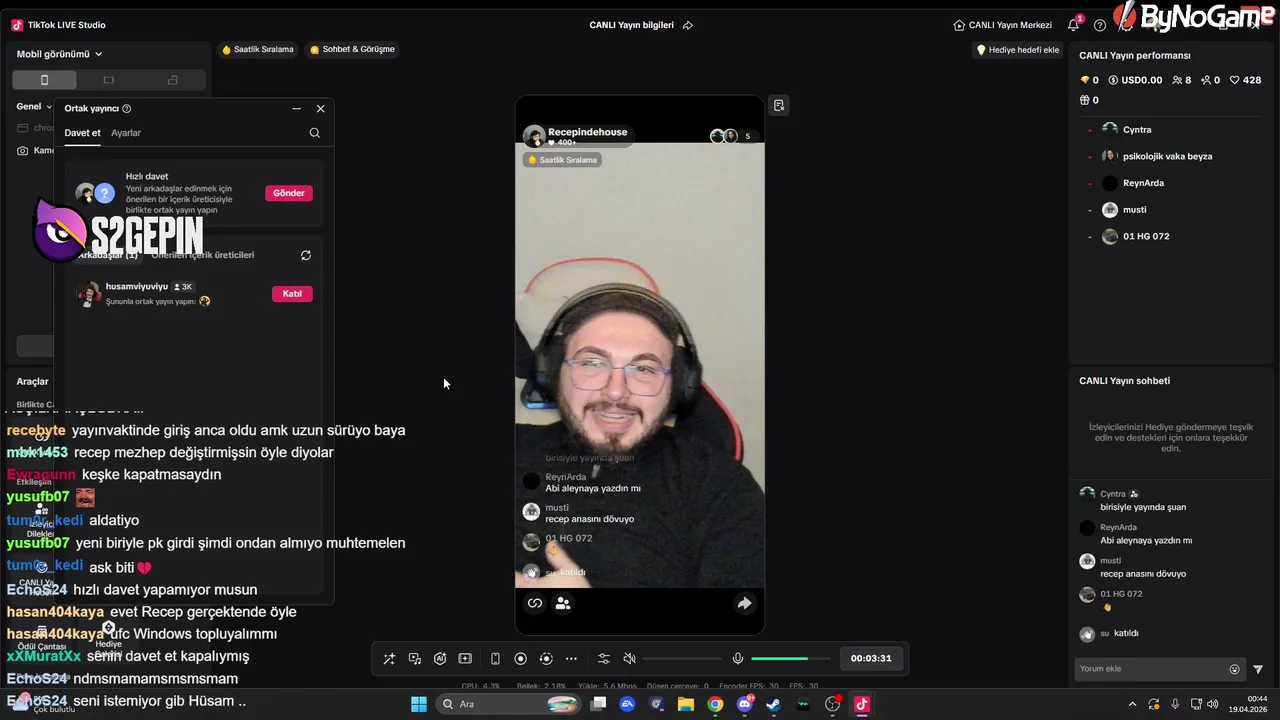Open the help question mark icon
The width and height of the screenshot is (1280, 720).
point(1100,25)
